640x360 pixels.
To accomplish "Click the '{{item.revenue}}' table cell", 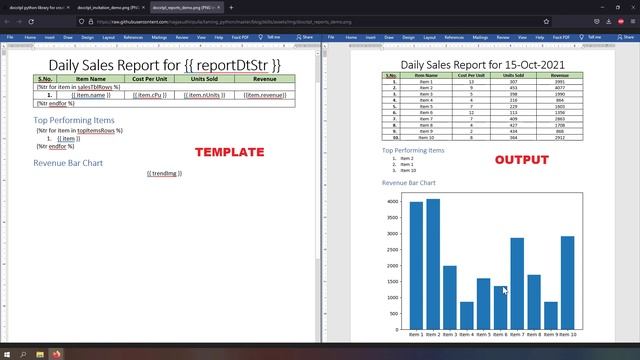I will (265, 95).
